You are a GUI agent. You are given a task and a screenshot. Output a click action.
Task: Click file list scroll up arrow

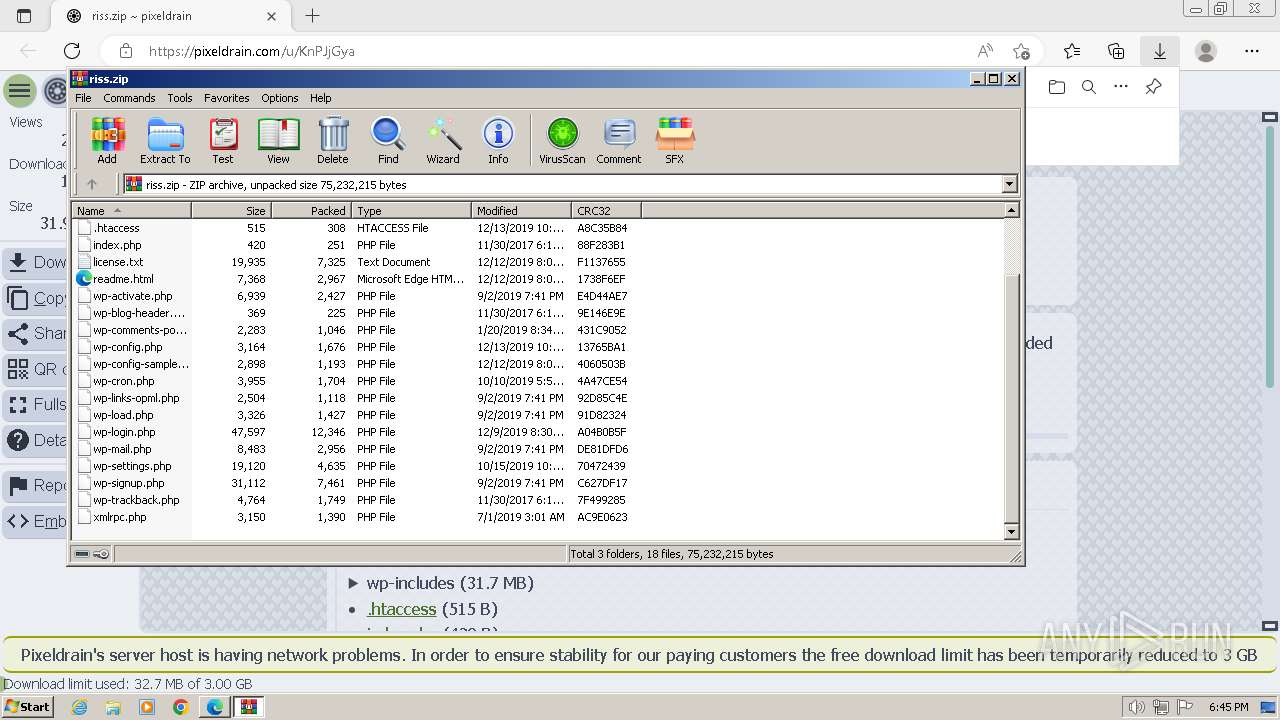pos(1011,210)
